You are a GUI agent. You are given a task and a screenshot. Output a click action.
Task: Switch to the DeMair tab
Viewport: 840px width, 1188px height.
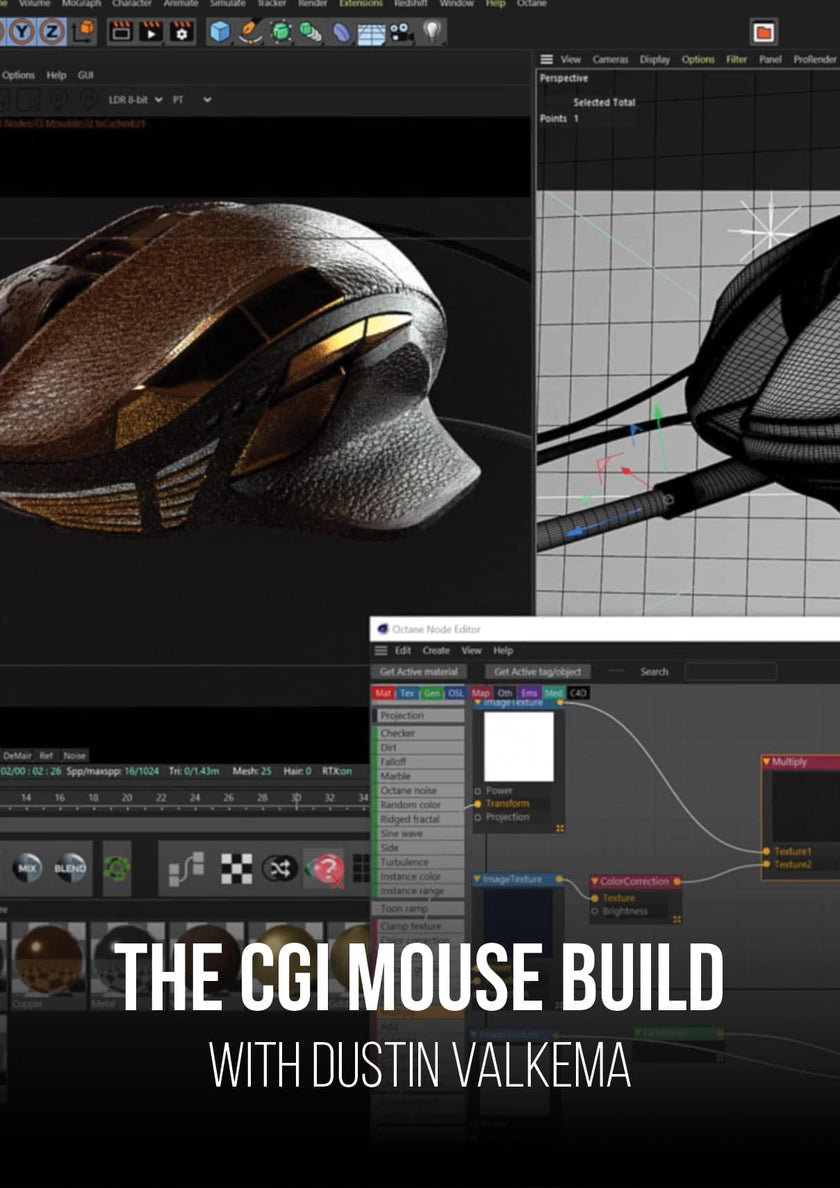pos(17,755)
